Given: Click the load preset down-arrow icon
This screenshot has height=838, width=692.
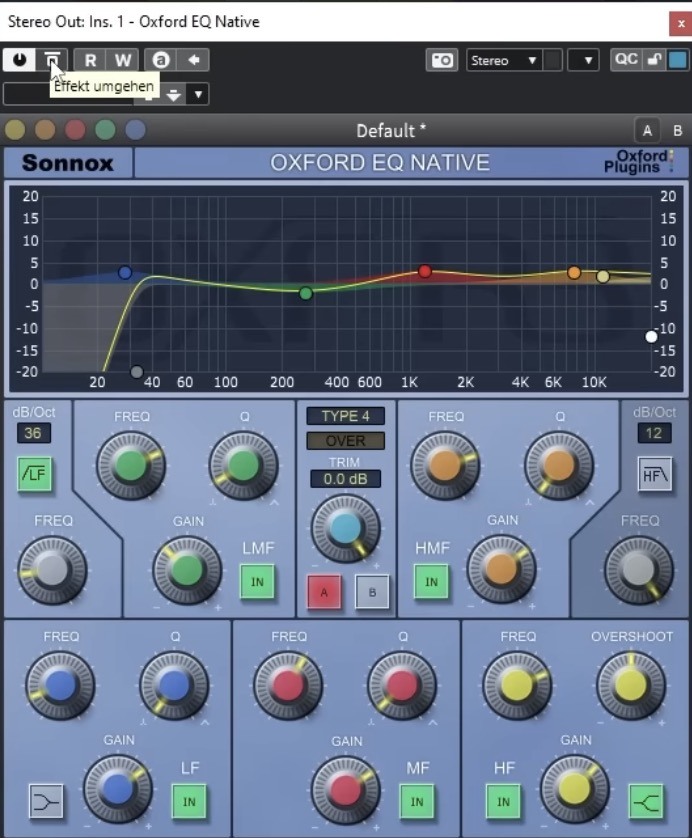Looking at the screenshot, I should pyautogui.click(x=173, y=95).
